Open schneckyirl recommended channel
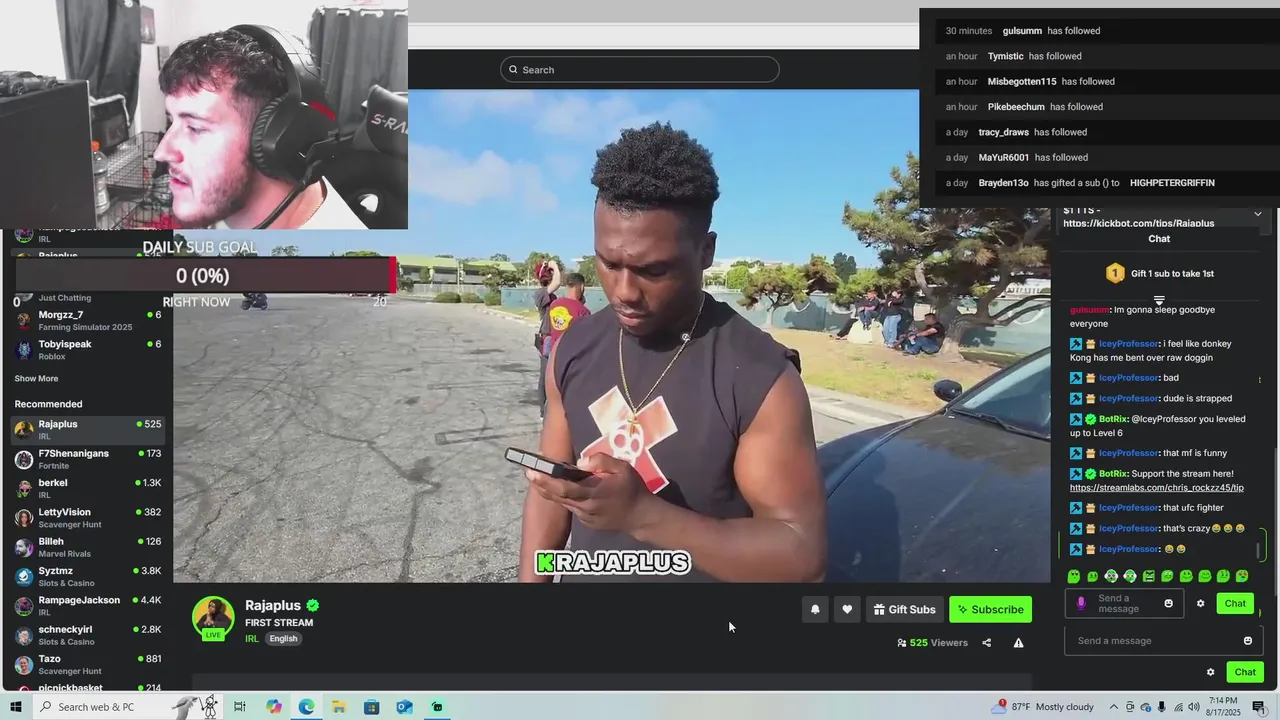The height and width of the screenshot is (720, 1280). tap(88, 635)
